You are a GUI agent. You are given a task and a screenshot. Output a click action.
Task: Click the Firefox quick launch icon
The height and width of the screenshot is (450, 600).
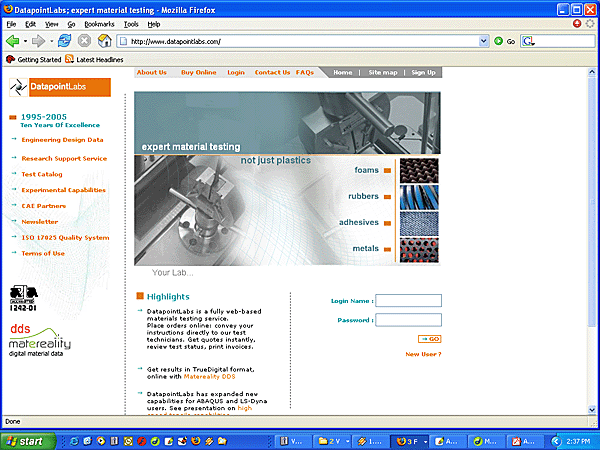196,441
